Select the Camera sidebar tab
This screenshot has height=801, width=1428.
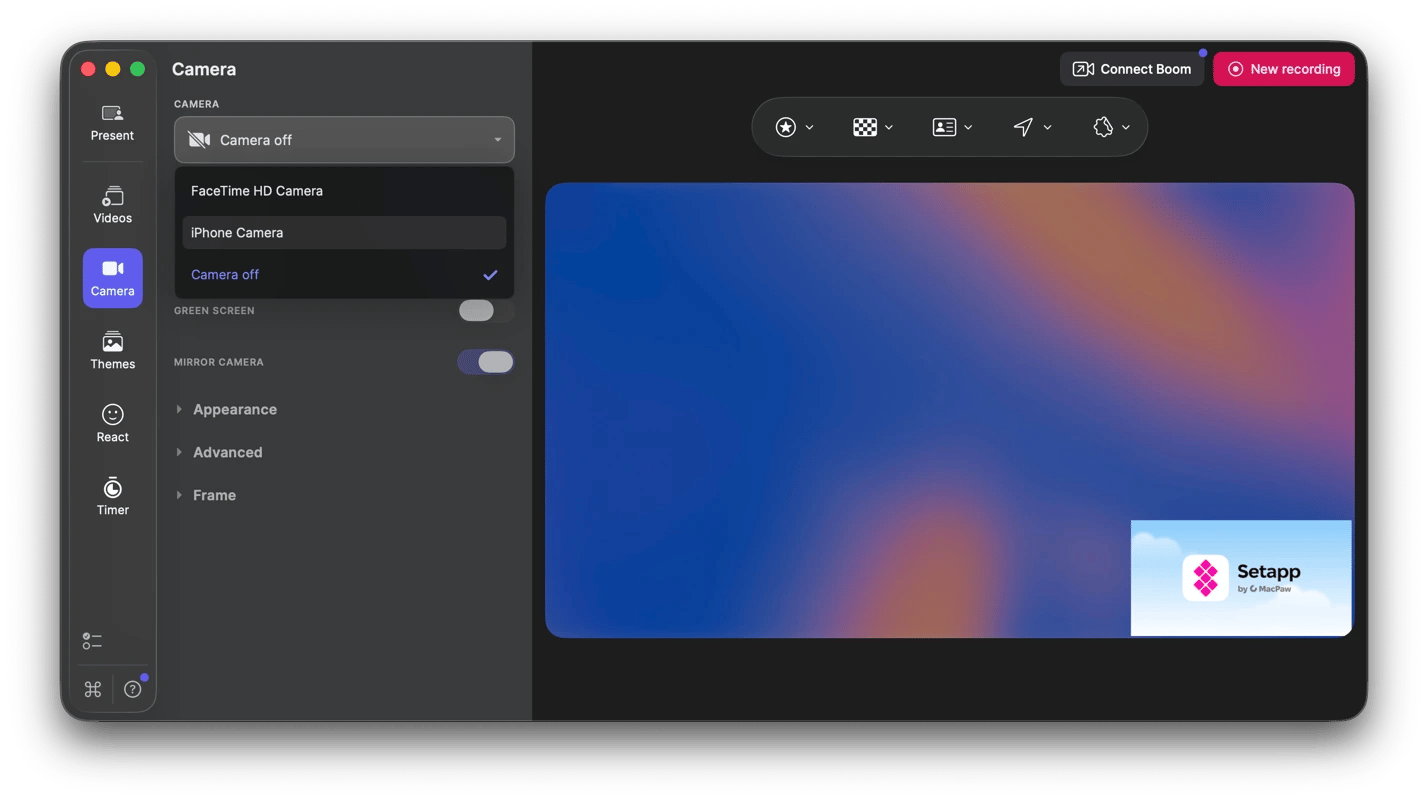112,278
